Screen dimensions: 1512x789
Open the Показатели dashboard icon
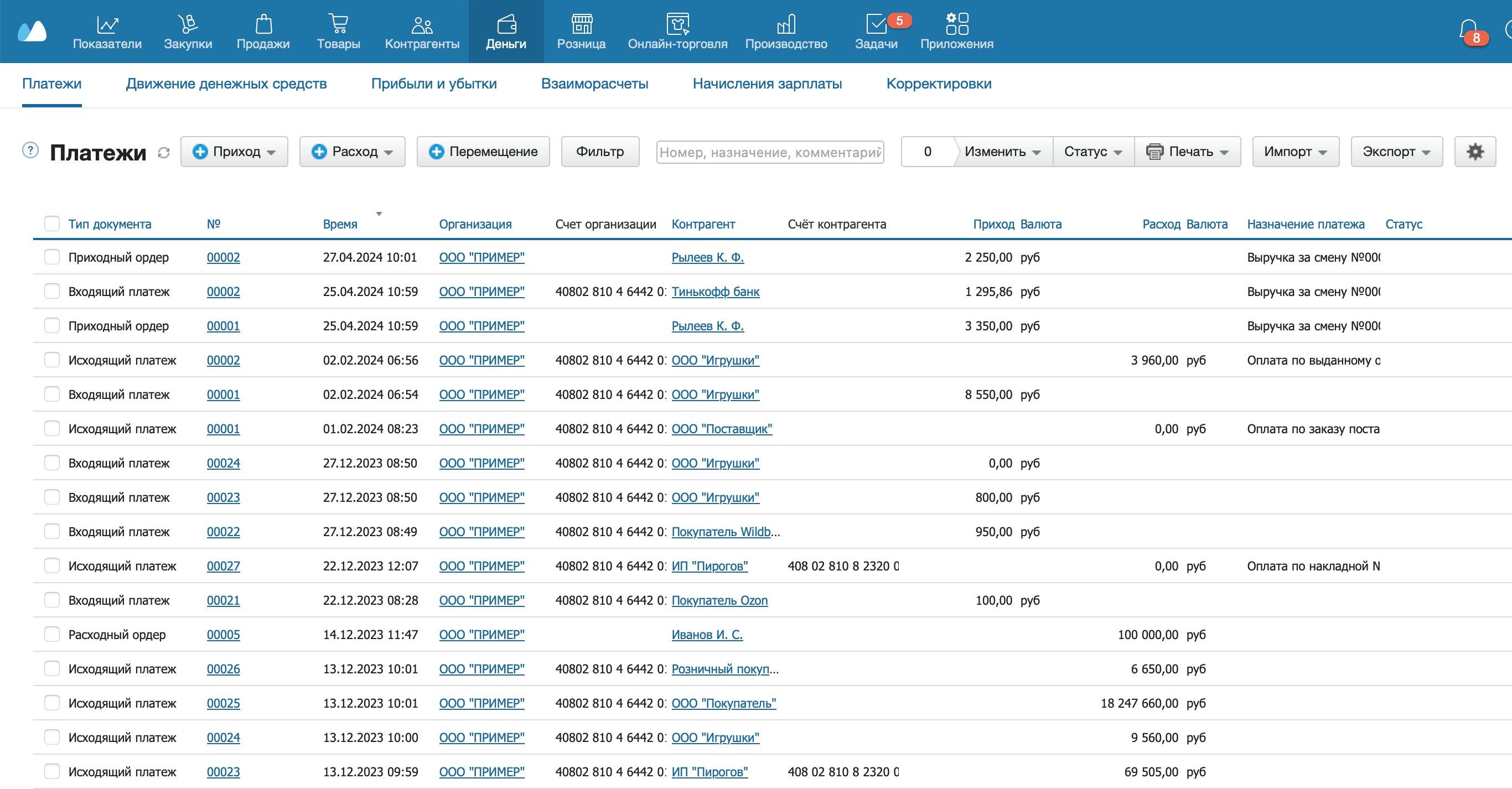107,25
